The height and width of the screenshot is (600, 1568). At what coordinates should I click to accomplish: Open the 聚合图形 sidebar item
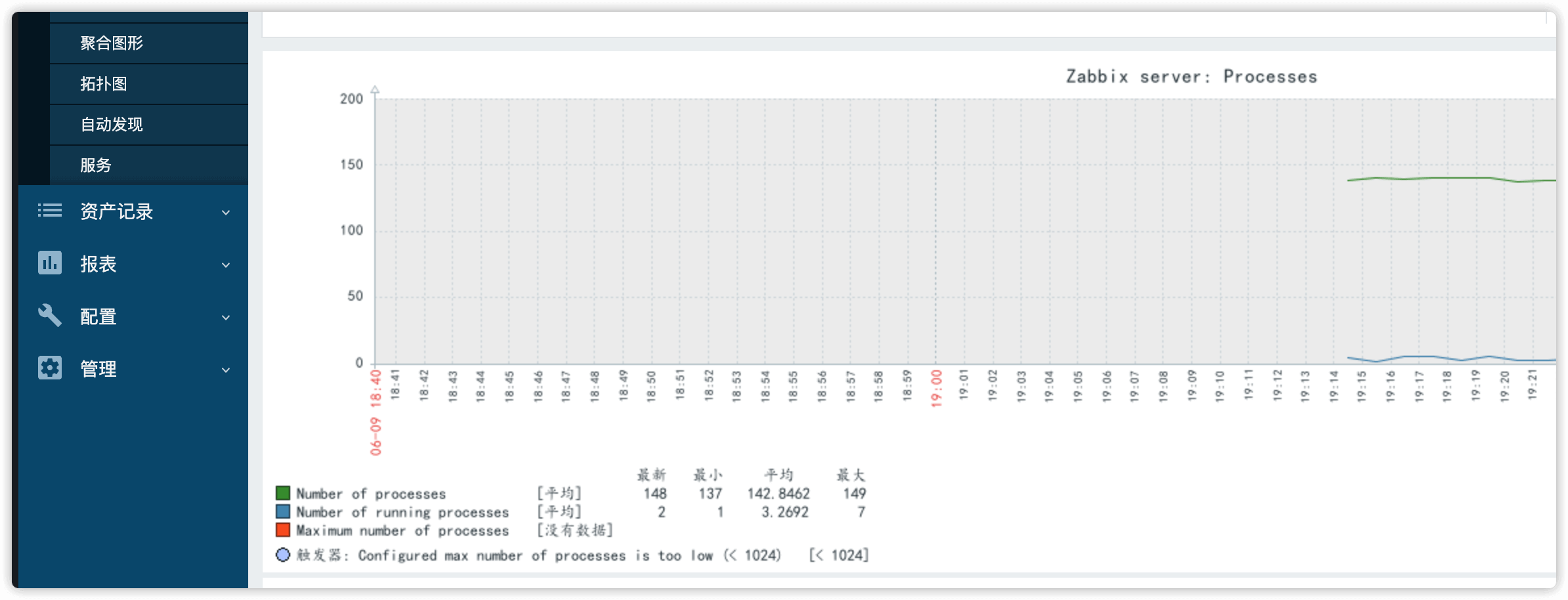click(x=149, y=43)
